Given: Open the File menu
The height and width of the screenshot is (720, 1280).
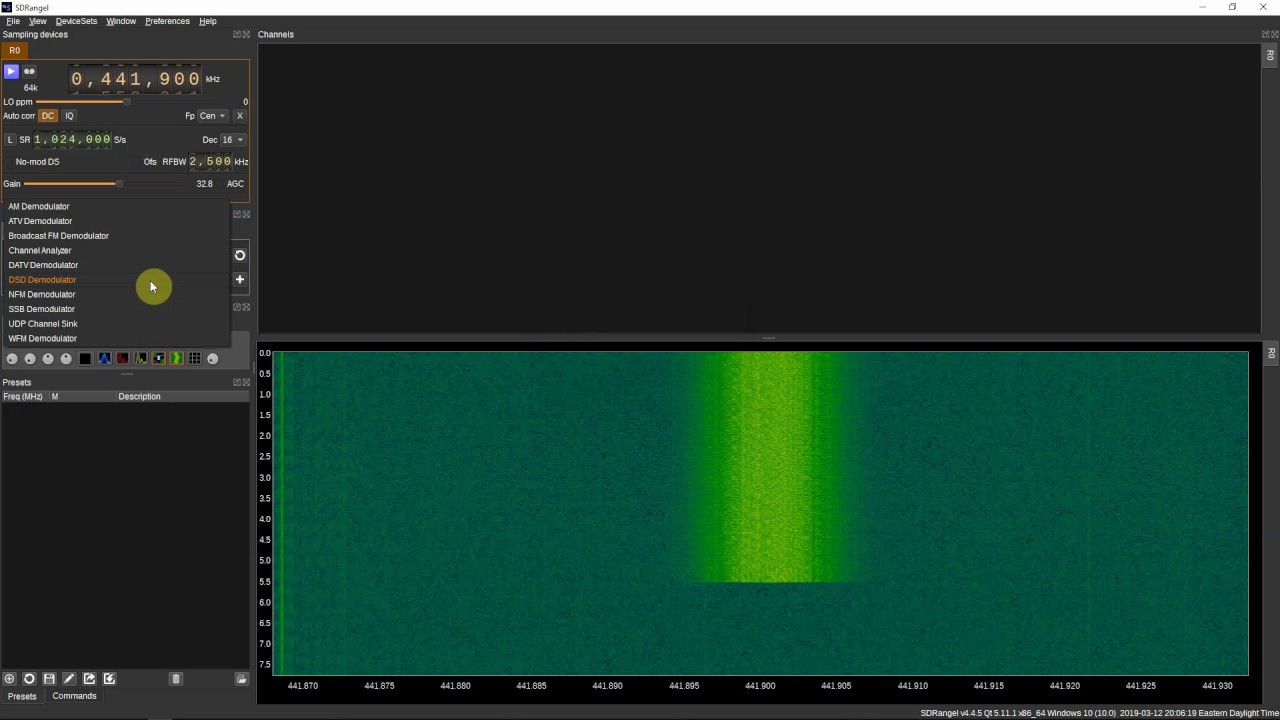Looking at the screenshot, I should coord(13,21).
